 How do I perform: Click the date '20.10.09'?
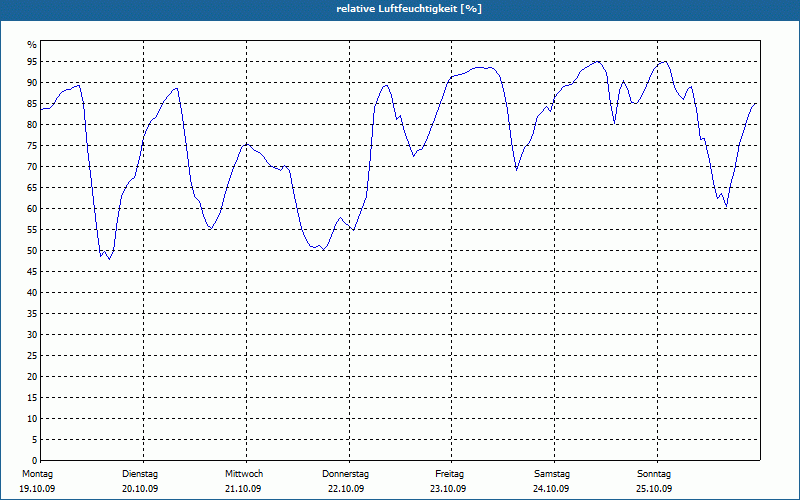click(140, 489)
